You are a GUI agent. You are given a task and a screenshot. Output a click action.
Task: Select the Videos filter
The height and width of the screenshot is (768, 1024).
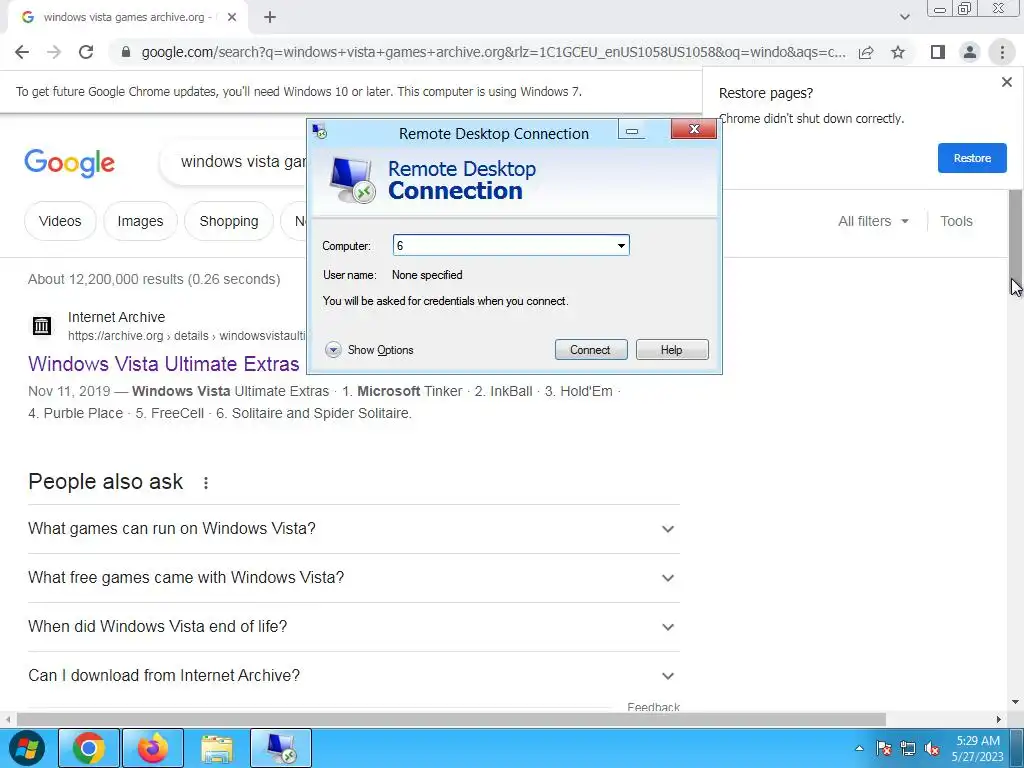[60, 221]
